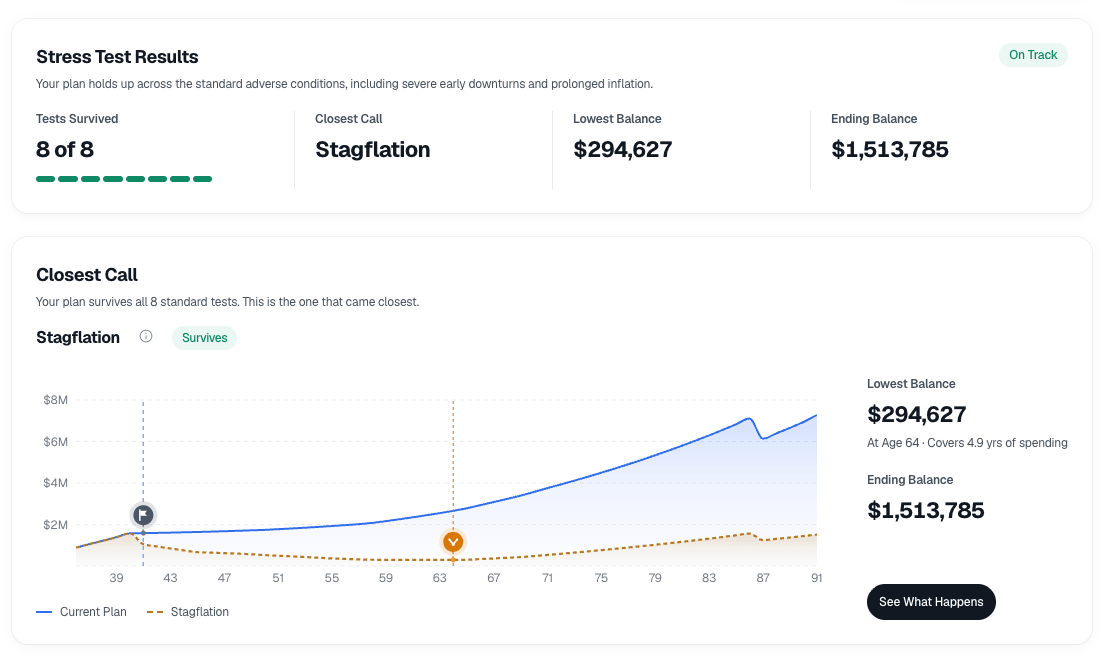Click the $8M y-axis label

tap(56, 400)
